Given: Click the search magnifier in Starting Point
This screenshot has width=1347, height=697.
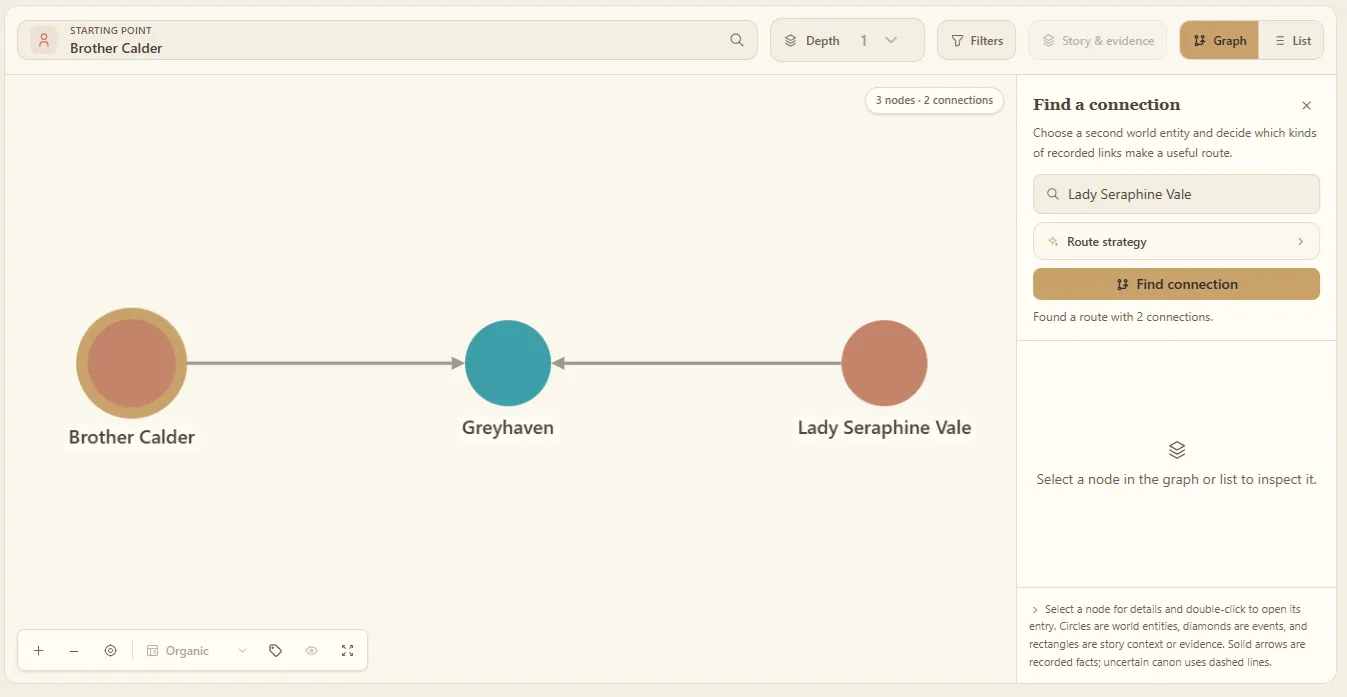Looking at the screenshot, I should pos(737,40).
